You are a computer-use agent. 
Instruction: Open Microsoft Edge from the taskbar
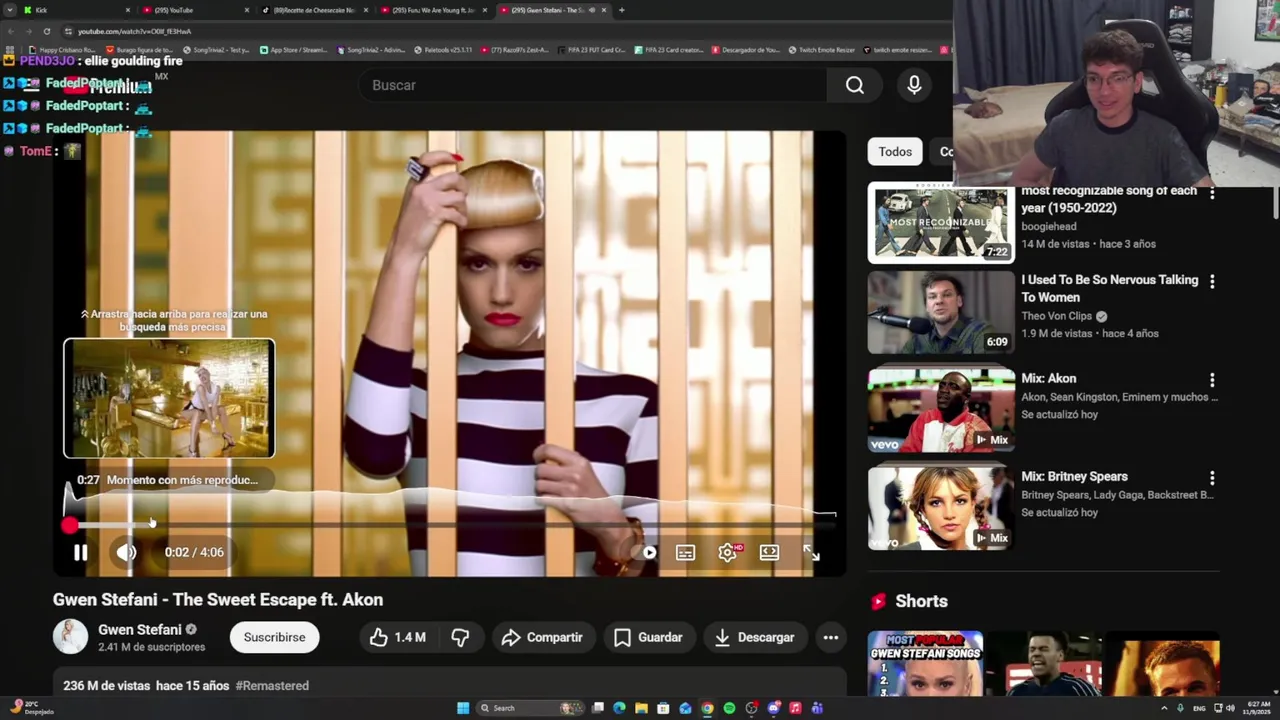tap(619, 708)
